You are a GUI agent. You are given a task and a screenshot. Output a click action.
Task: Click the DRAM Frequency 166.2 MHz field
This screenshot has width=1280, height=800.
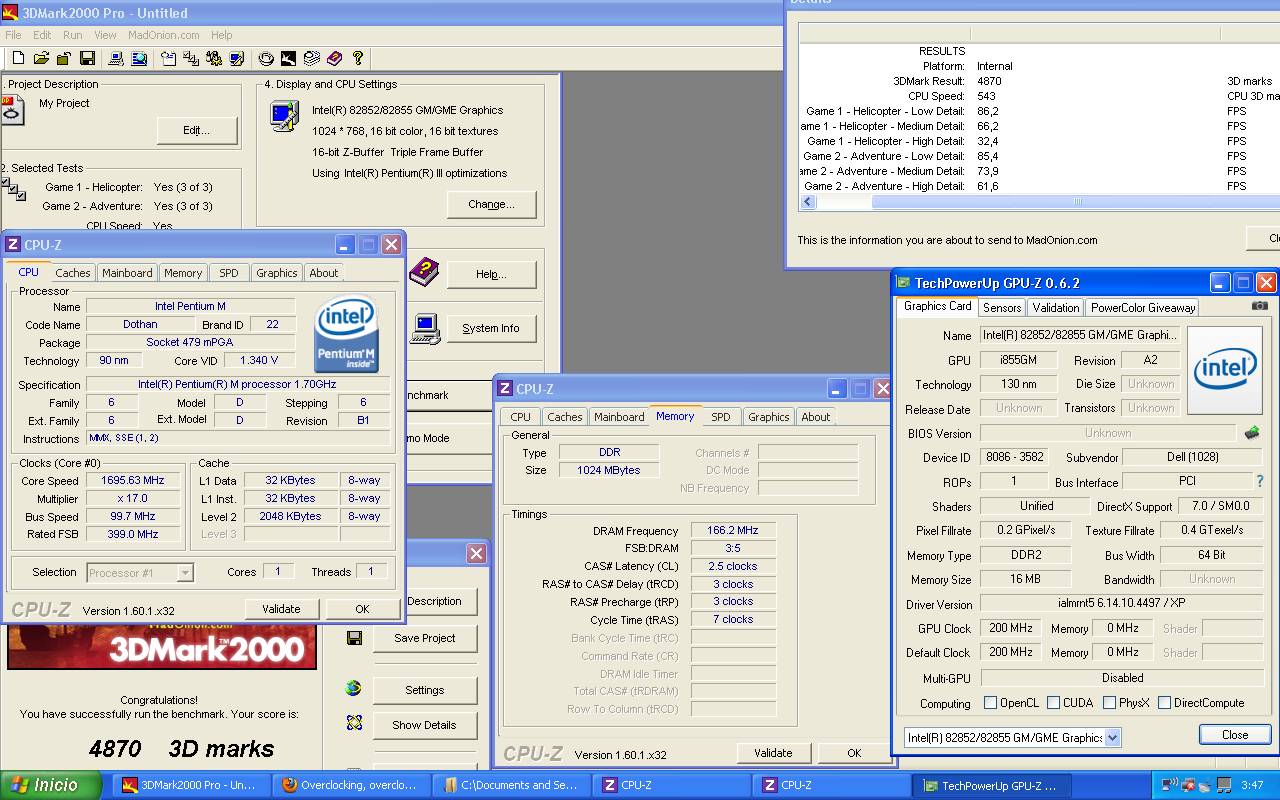pyautogui.click(x=732, y=531)
